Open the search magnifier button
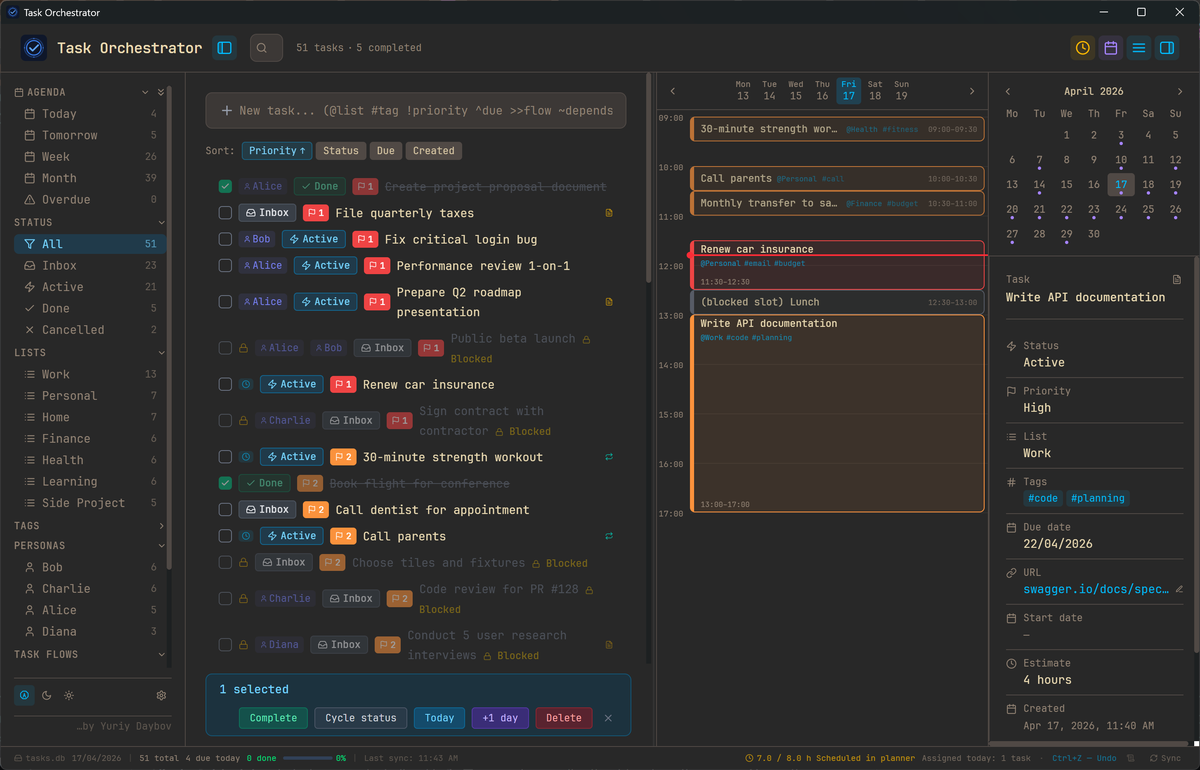This screenshot has height=770, width=1200. tap(266, 47)
